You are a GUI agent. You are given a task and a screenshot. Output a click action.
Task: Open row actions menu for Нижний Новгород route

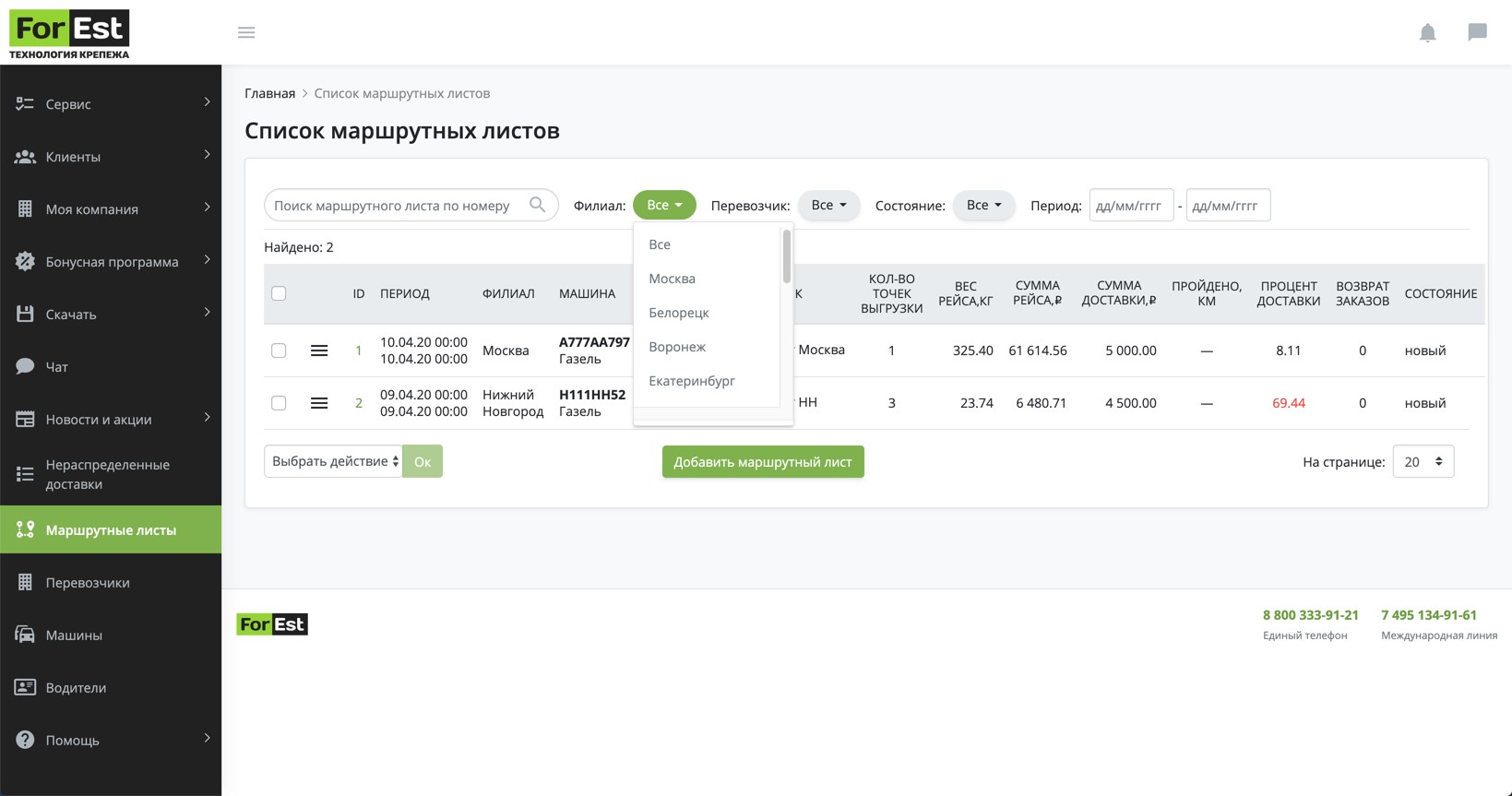click(x=319, y=403)
